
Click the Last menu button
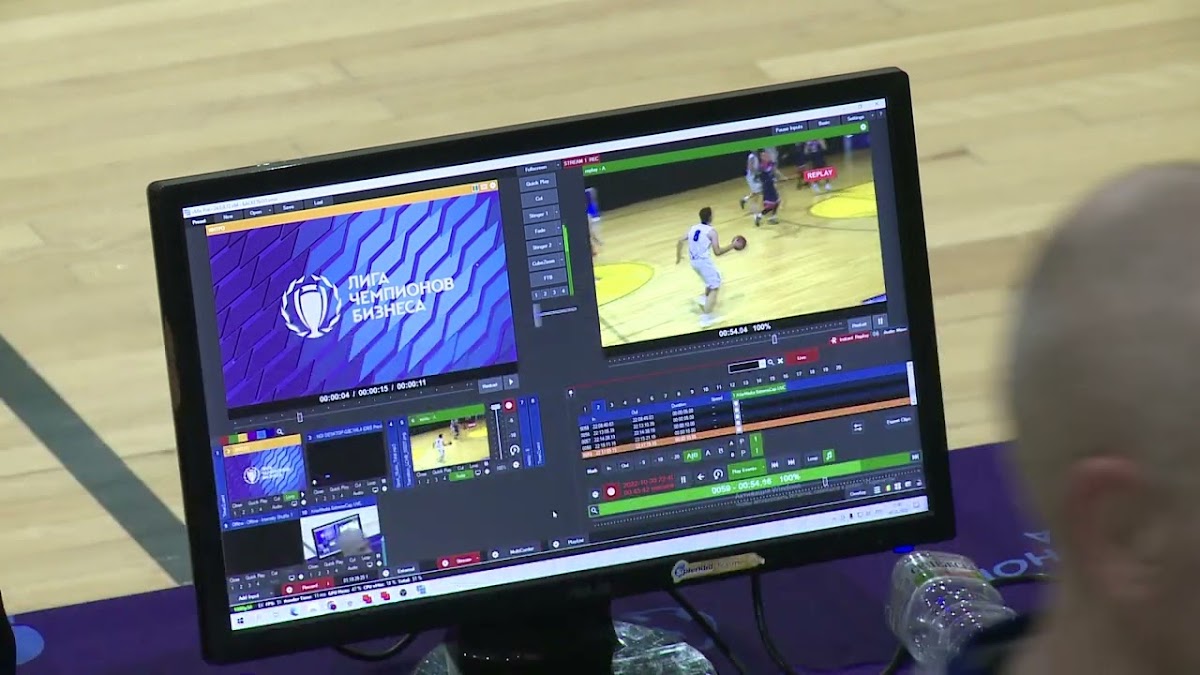(318, 202)
